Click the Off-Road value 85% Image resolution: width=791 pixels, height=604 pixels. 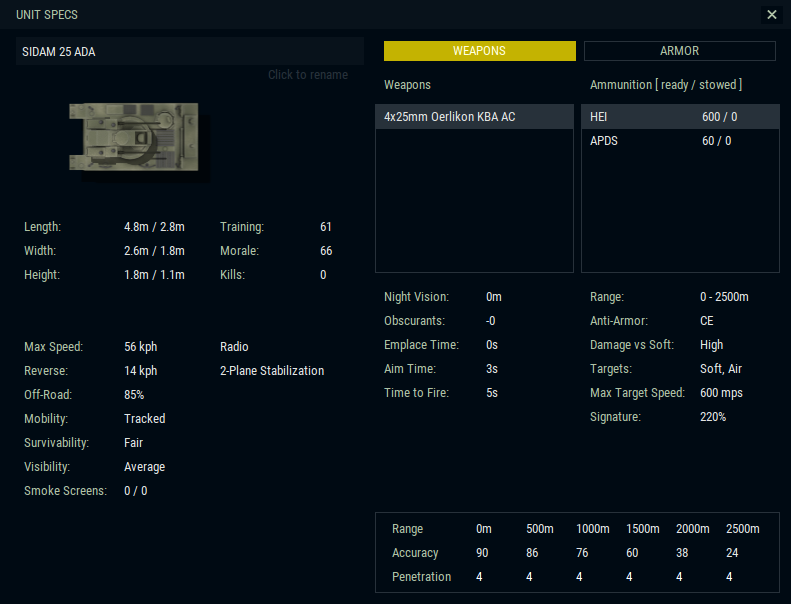tap(134, 395)
